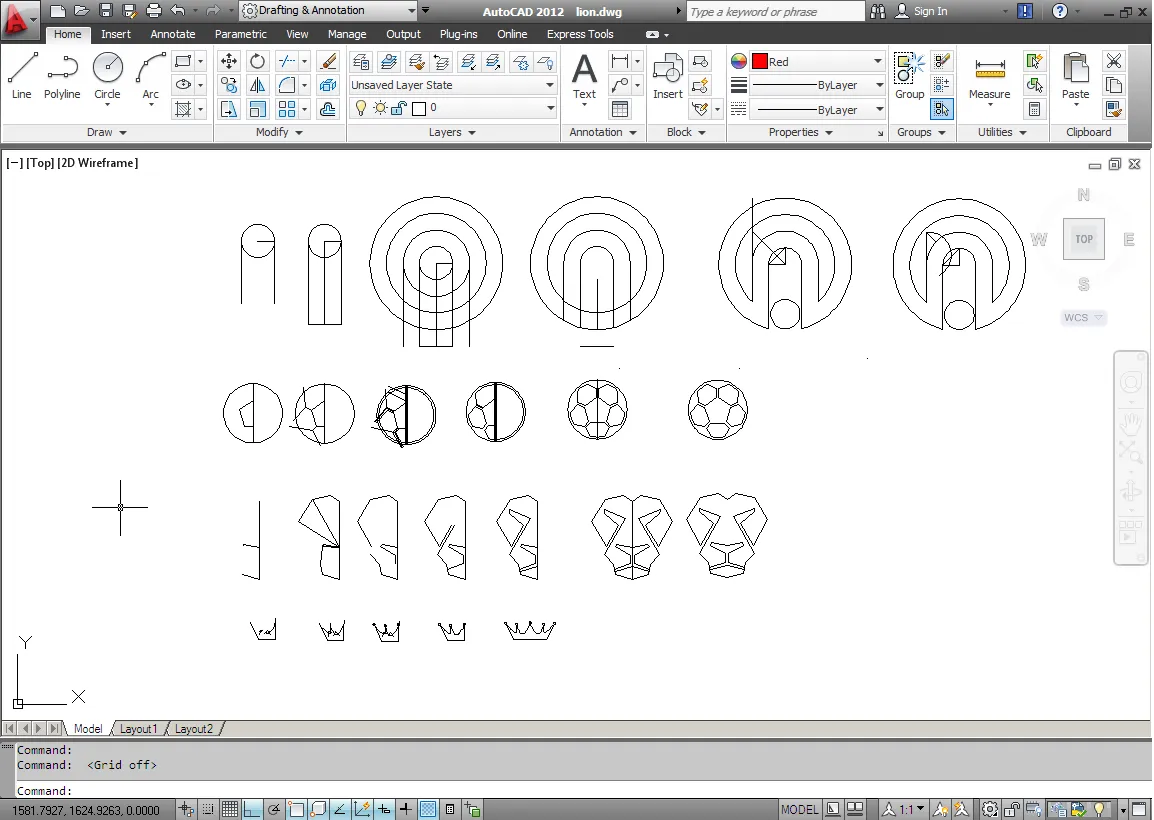Click the Plot printer icon
The image size is (1154, 820).
click(x=154, y=11)
